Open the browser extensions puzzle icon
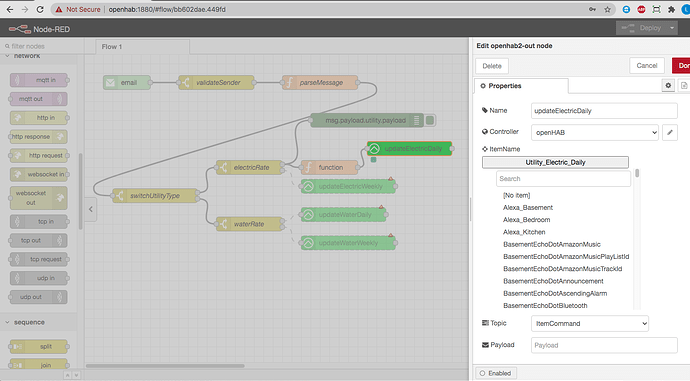 click(672, 9)
